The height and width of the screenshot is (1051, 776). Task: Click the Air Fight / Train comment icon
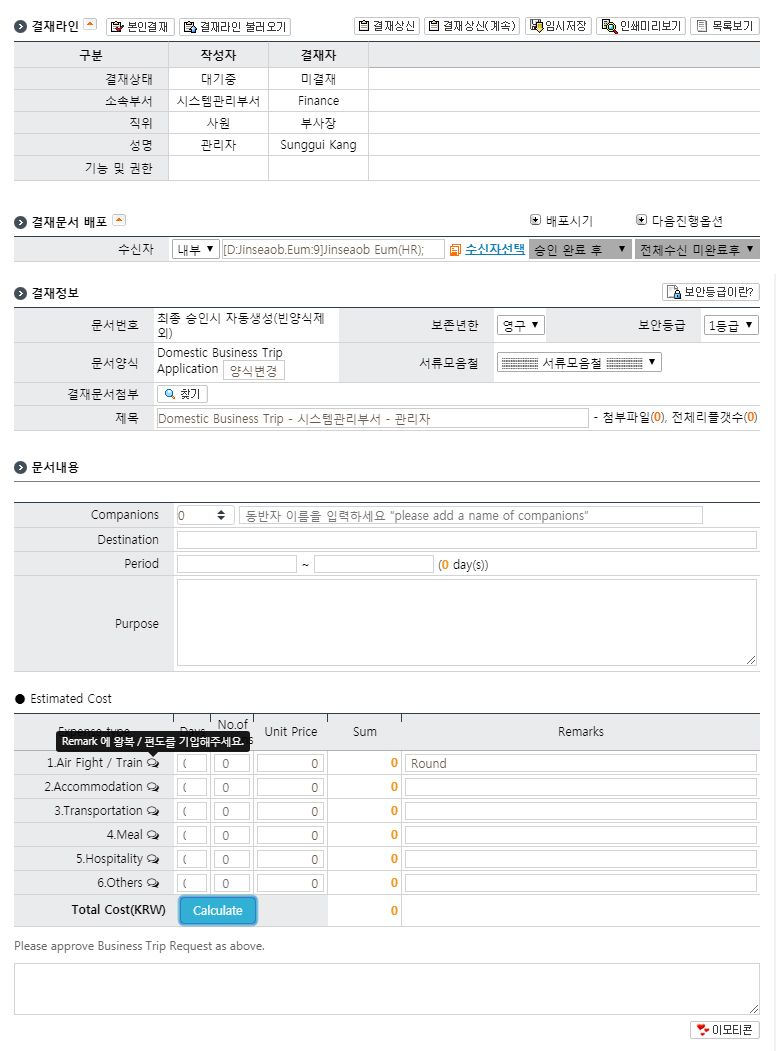click(153, 763)
